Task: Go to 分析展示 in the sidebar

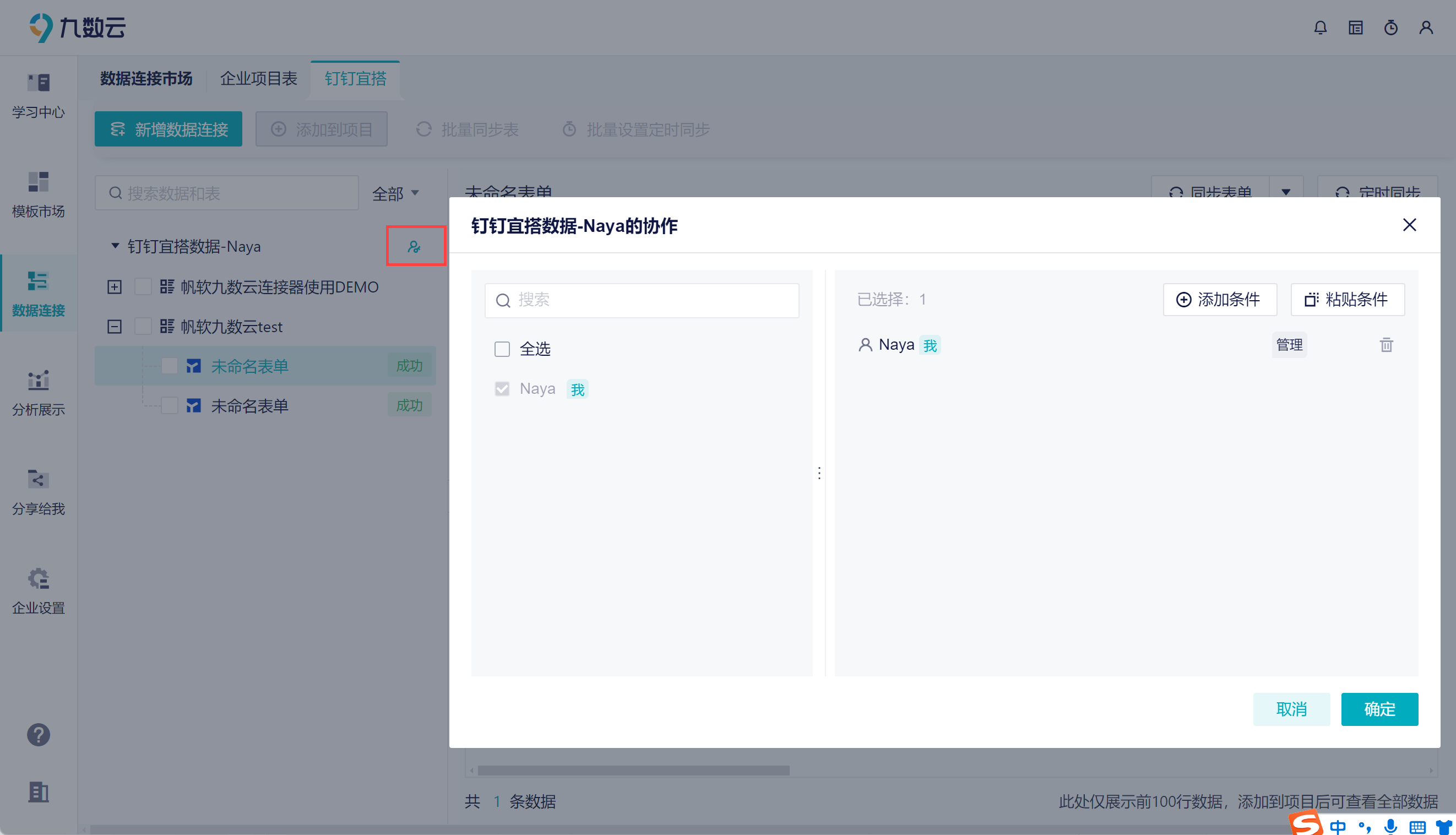Action: click(39, 393)
